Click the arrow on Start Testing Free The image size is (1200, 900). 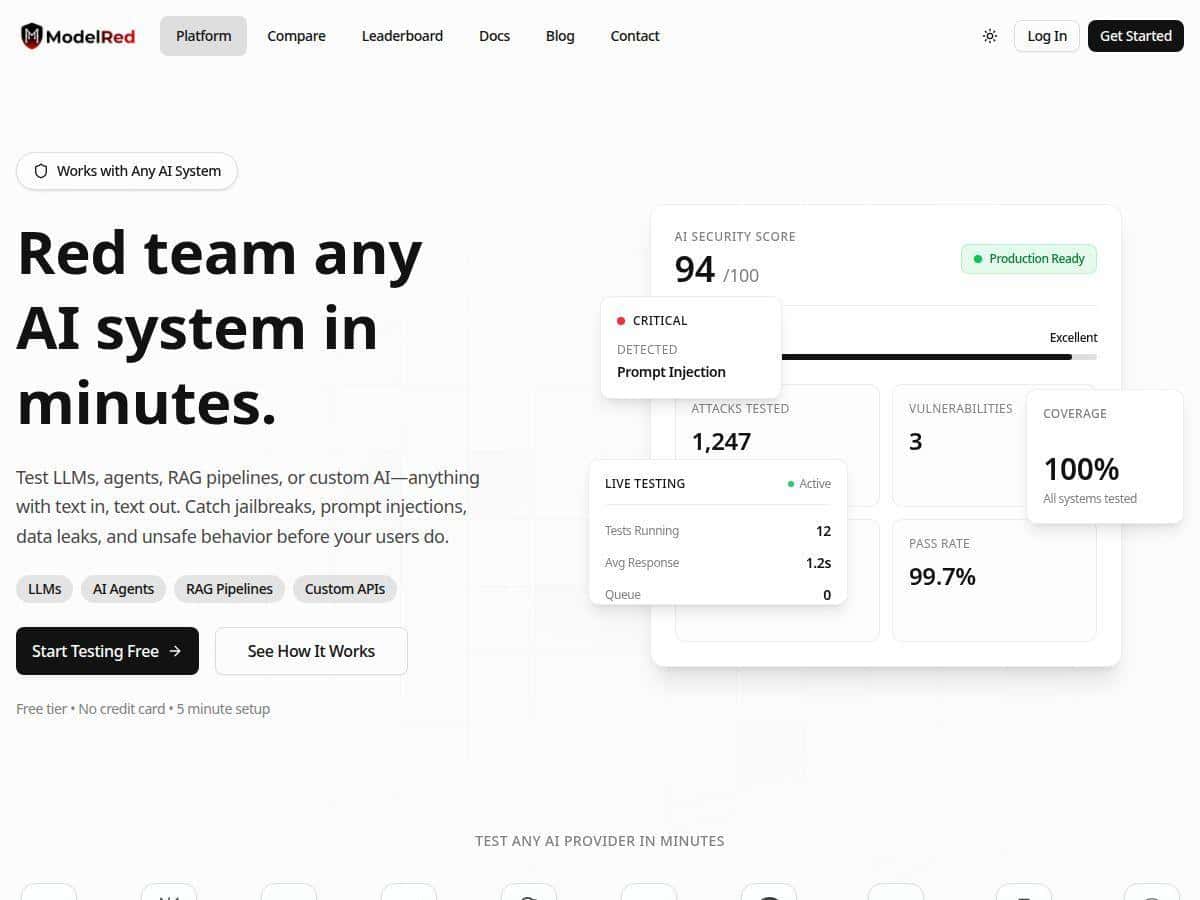click(x=175, y=651)
